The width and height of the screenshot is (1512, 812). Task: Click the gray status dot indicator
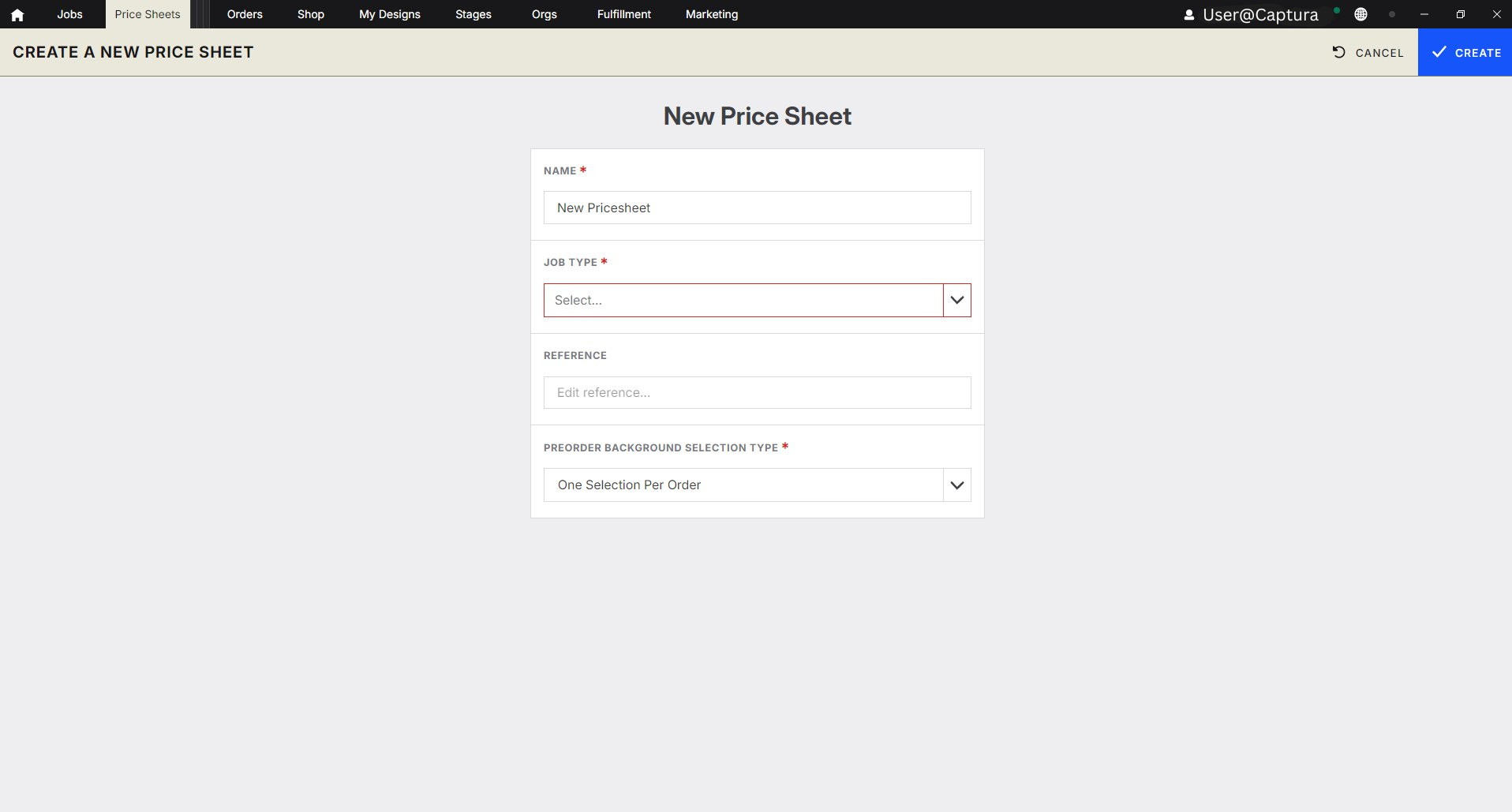click(1392, 14)
